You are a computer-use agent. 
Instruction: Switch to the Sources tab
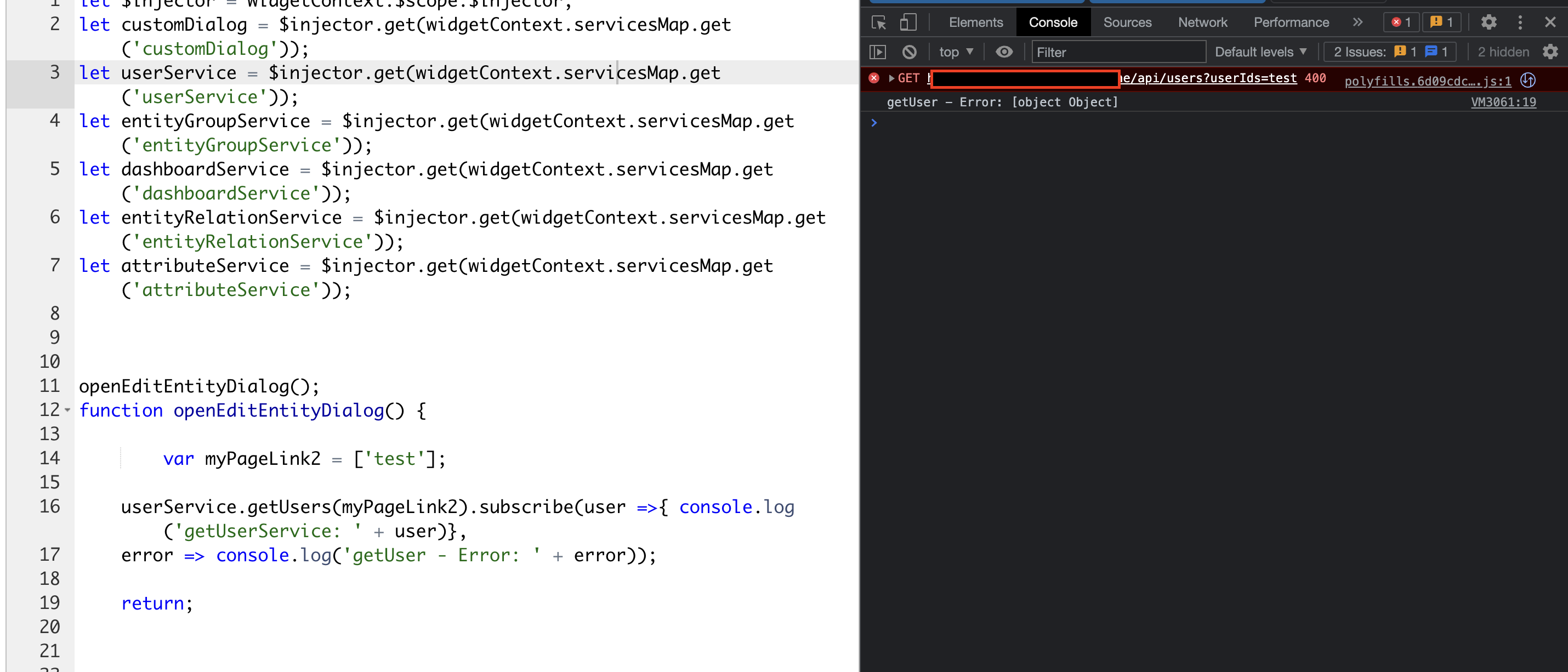1127,22
